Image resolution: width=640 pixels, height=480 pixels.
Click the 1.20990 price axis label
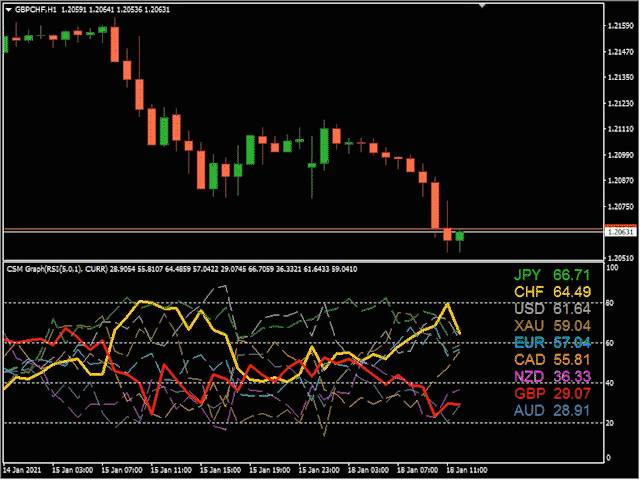click(620, 155)
